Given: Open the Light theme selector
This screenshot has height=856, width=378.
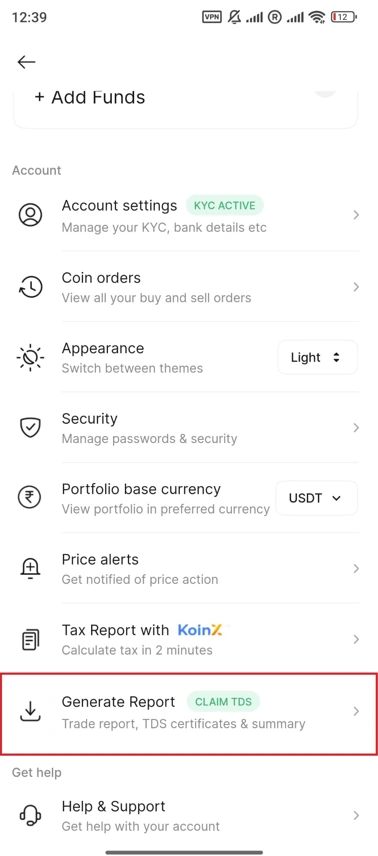Looking at the screenshot, I should click(x=317, y=358).
